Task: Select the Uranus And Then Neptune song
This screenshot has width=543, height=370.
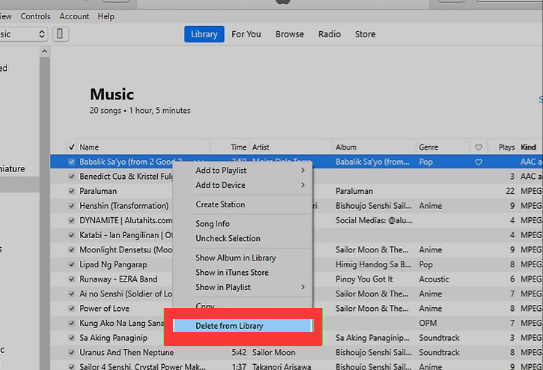Action: pyautogui.click(x=126, y=352)
